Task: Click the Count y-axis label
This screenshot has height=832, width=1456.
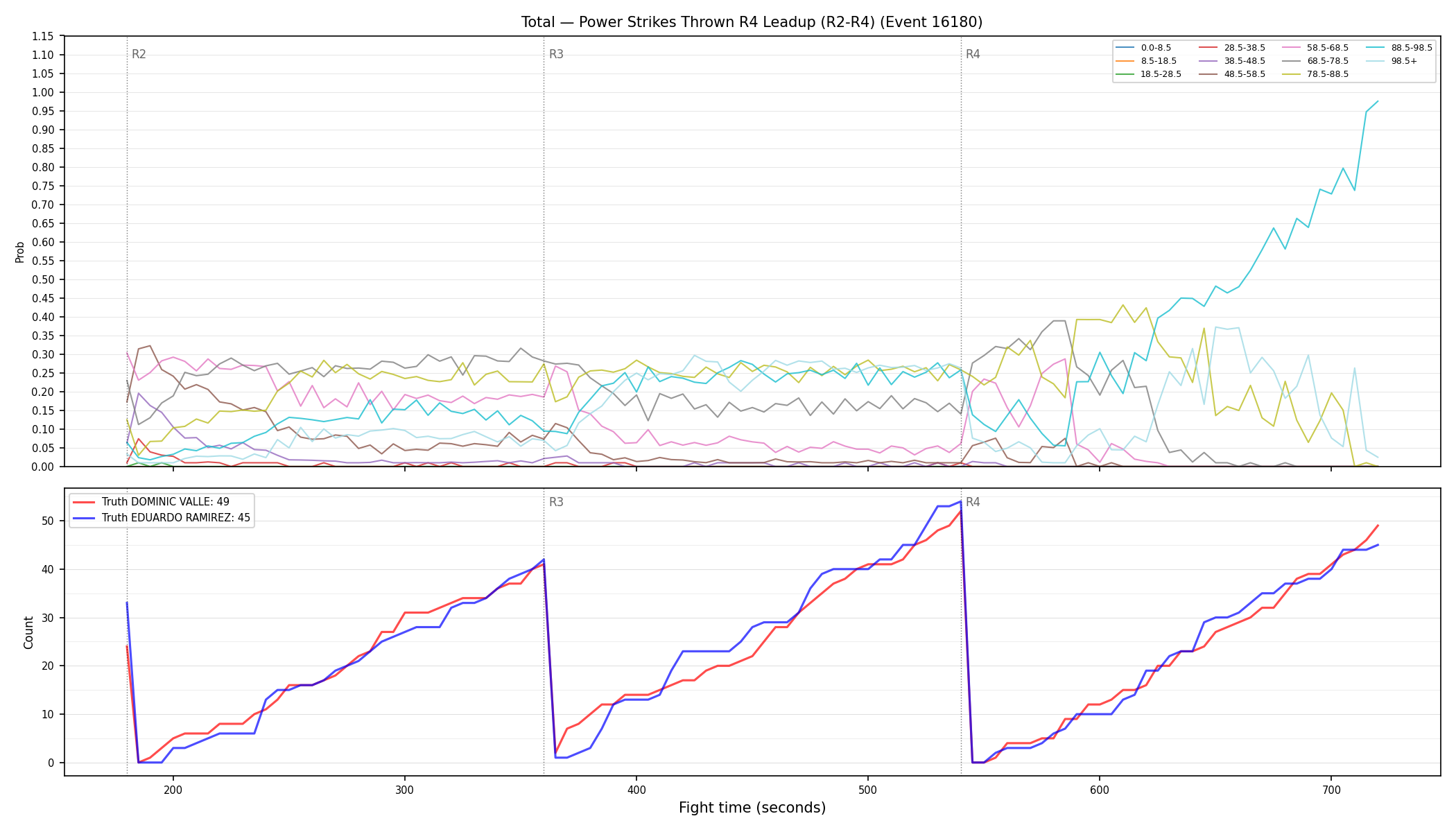Action: tap(28, 632)
